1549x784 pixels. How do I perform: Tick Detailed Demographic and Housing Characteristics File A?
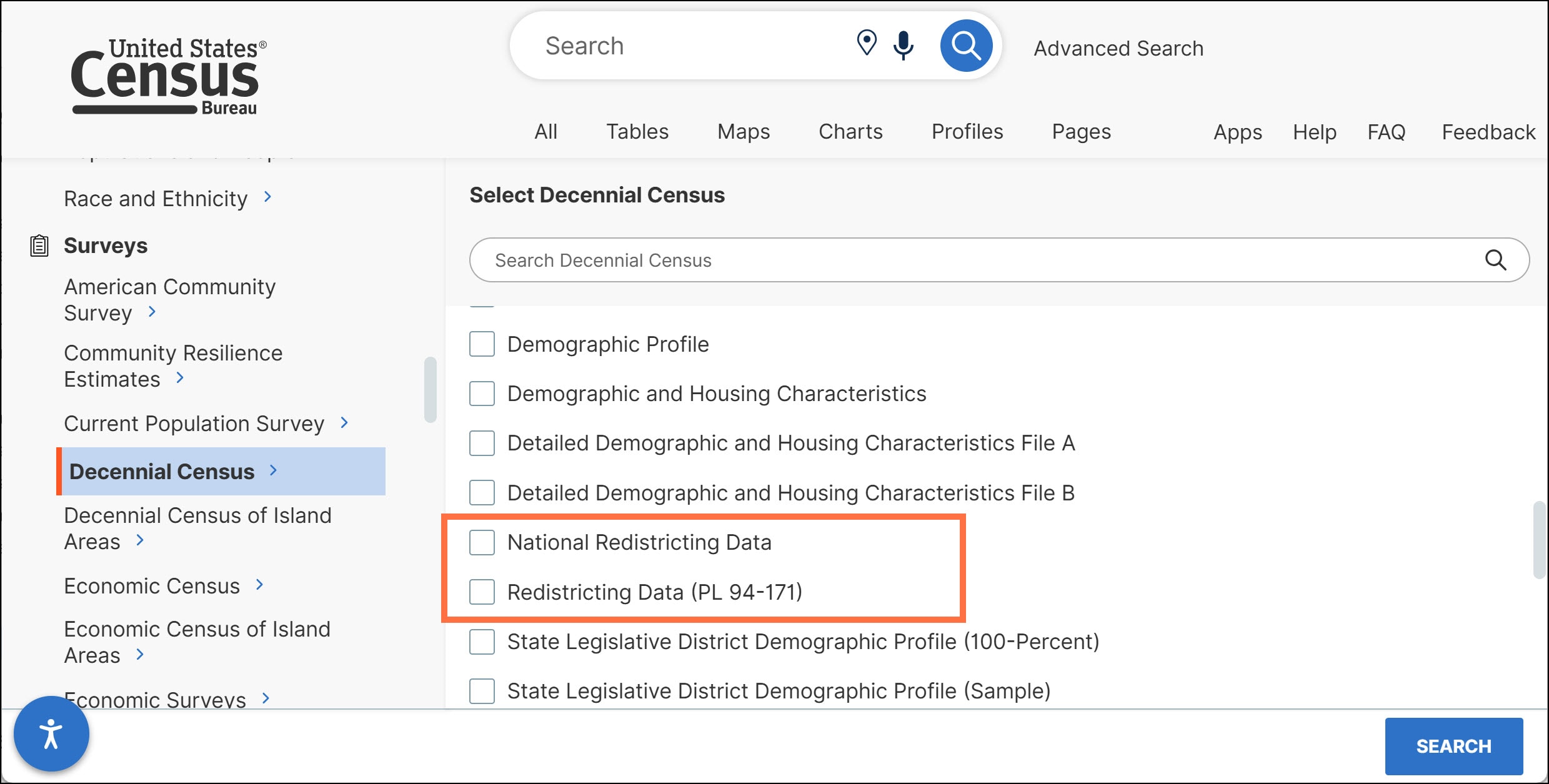(482, 443)
